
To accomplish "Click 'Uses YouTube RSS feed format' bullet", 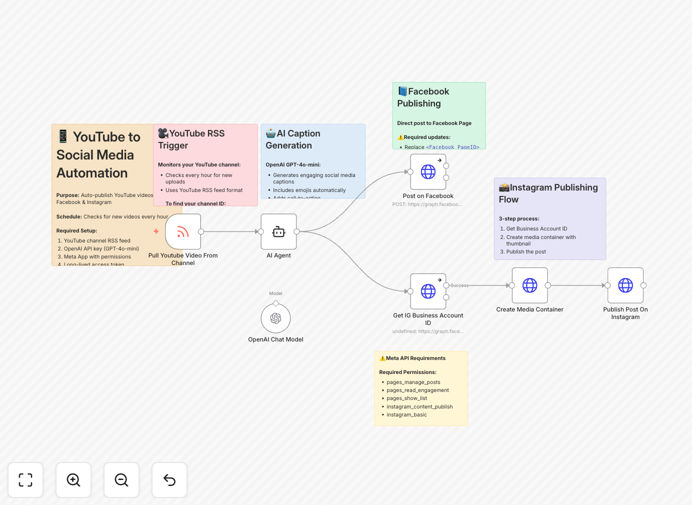I will click(204, 190).
